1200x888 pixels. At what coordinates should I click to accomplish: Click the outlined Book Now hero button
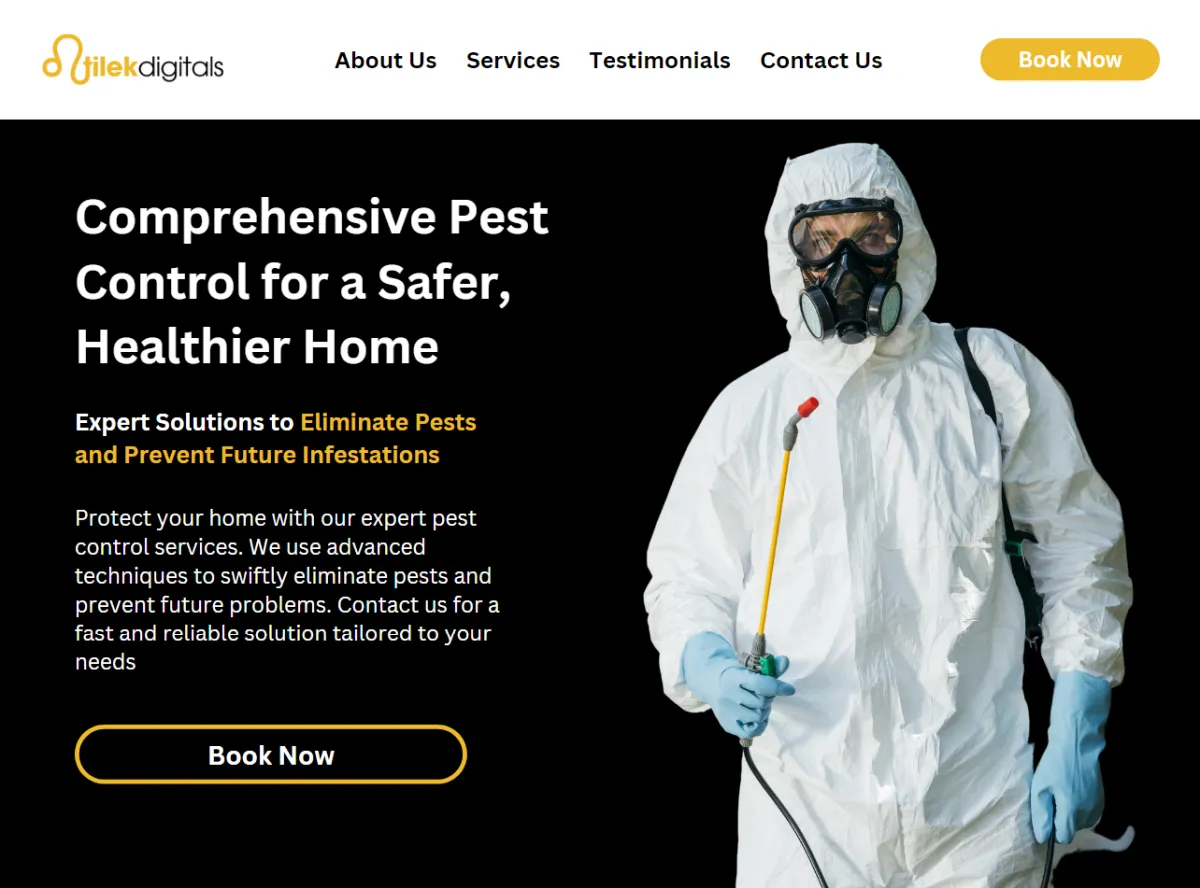coord(271,755)
